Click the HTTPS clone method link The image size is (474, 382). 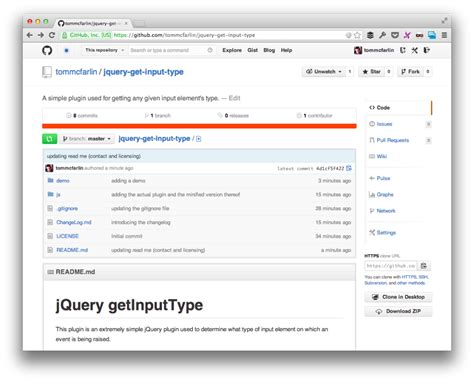pyautogui.click(x=409, y=277)
